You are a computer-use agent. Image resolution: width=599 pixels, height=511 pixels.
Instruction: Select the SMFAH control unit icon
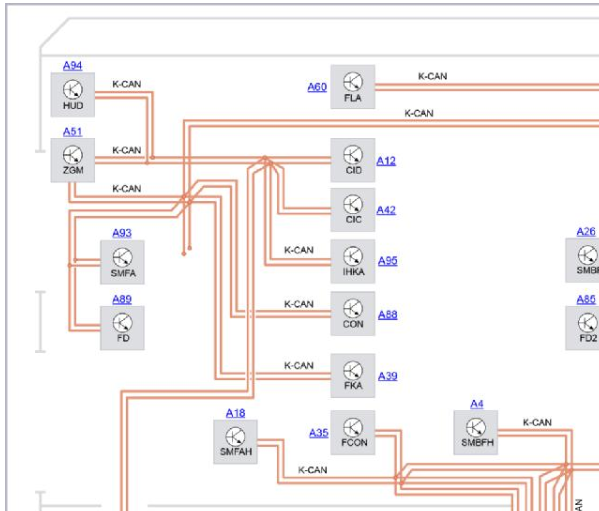(x=235, y=442)
